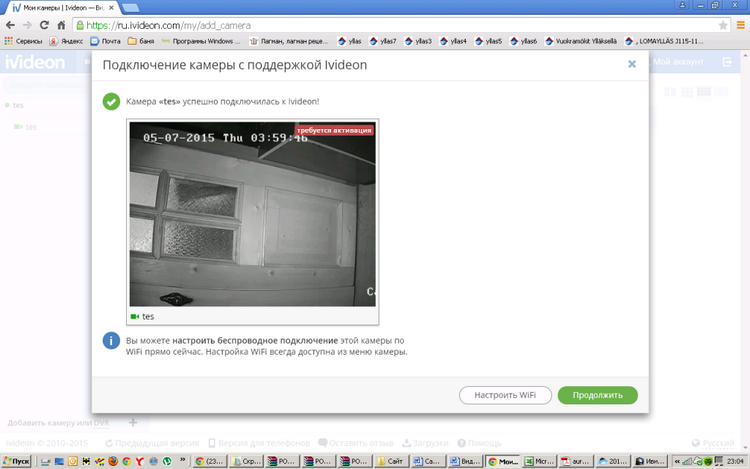
Task: Open the LOMAYLLÄS J115-11 bookmark
Action: pos(664,41)
